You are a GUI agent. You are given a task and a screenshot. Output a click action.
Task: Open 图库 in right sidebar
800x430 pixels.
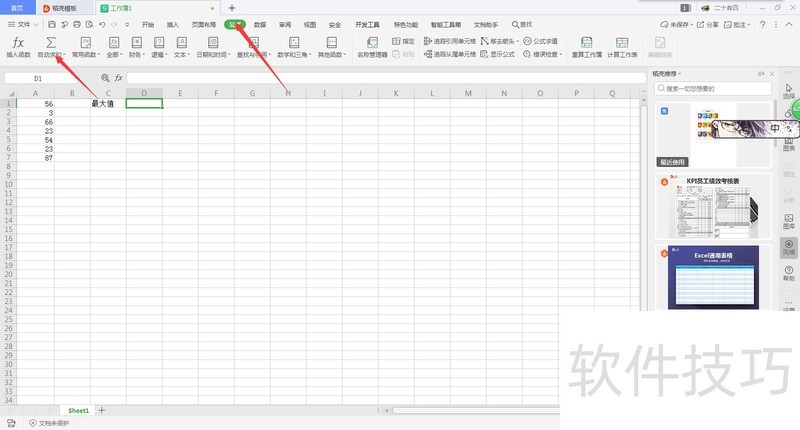coord(789,221)
